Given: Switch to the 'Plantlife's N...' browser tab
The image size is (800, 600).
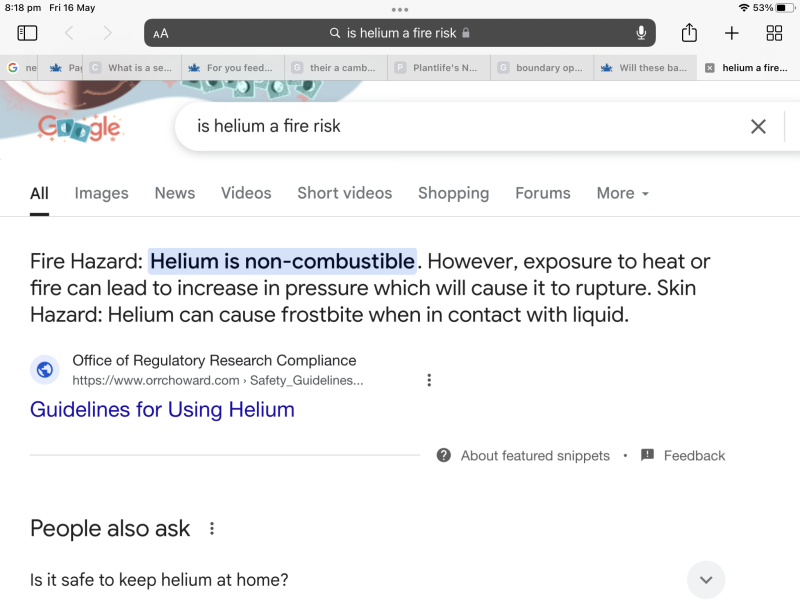Looking at the screenshot, I should pyautogui.click(x=436, y=68).
